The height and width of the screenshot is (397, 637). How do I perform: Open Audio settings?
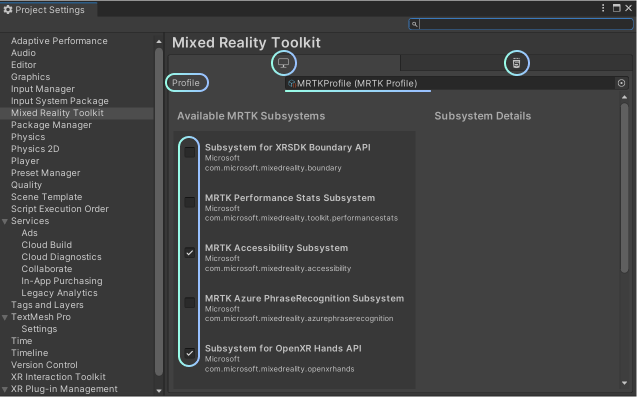[x=23, y=53]
